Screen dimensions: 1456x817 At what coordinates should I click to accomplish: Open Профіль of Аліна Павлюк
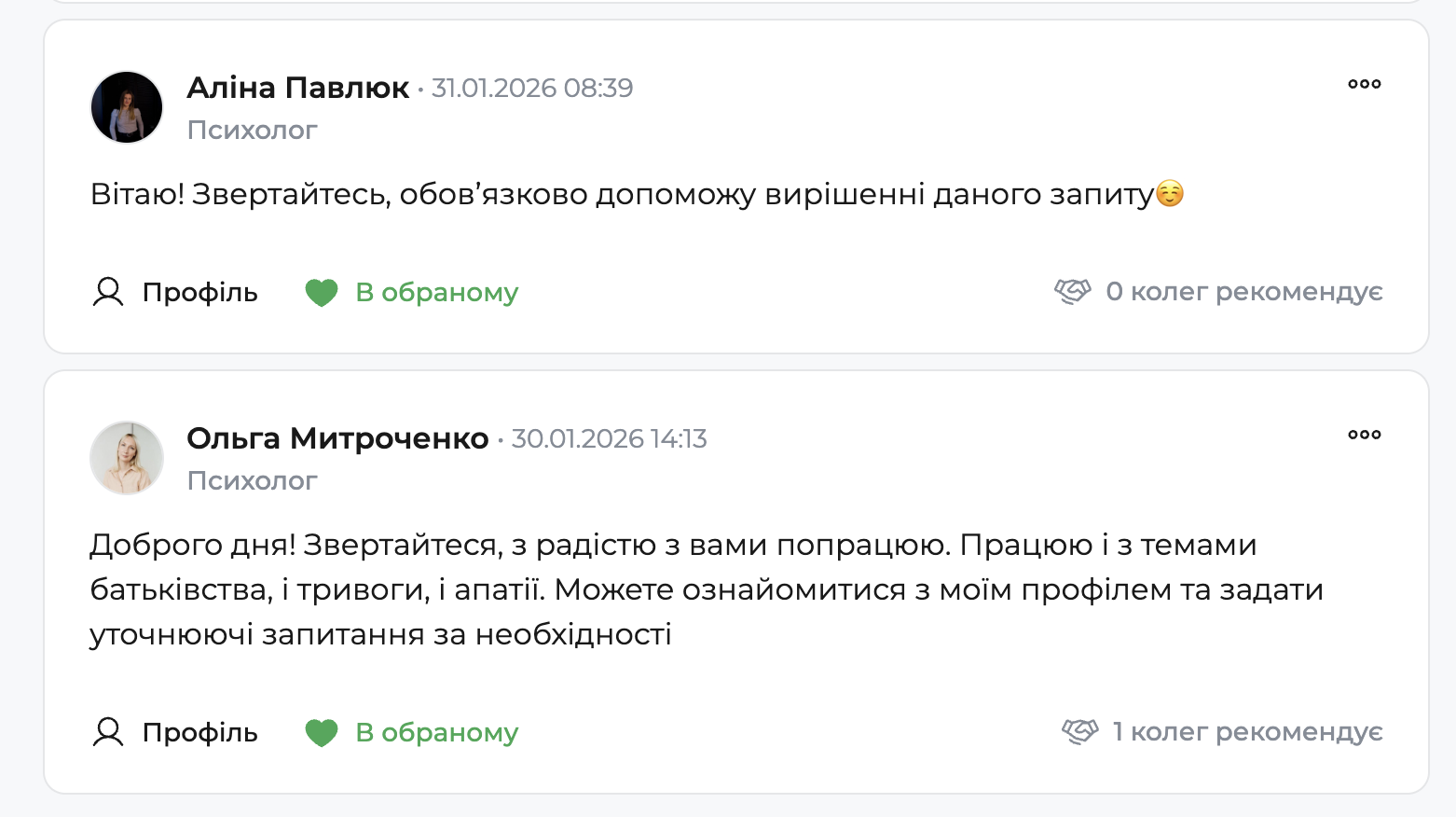(x=199, y=292)
